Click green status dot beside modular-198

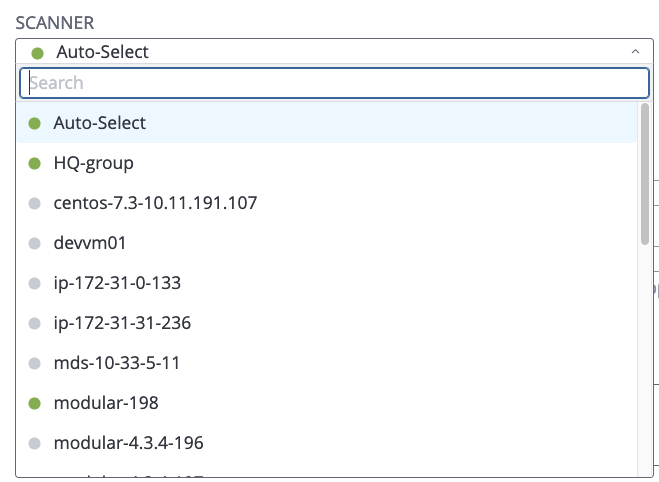34,403
